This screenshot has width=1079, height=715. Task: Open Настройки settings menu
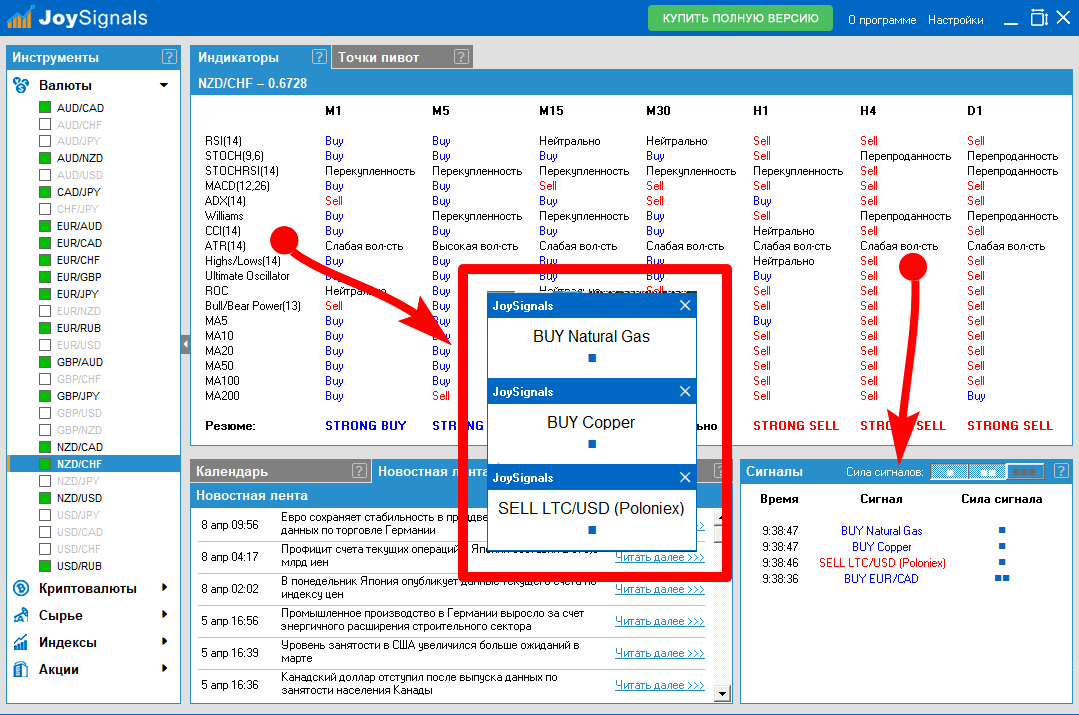955,20
